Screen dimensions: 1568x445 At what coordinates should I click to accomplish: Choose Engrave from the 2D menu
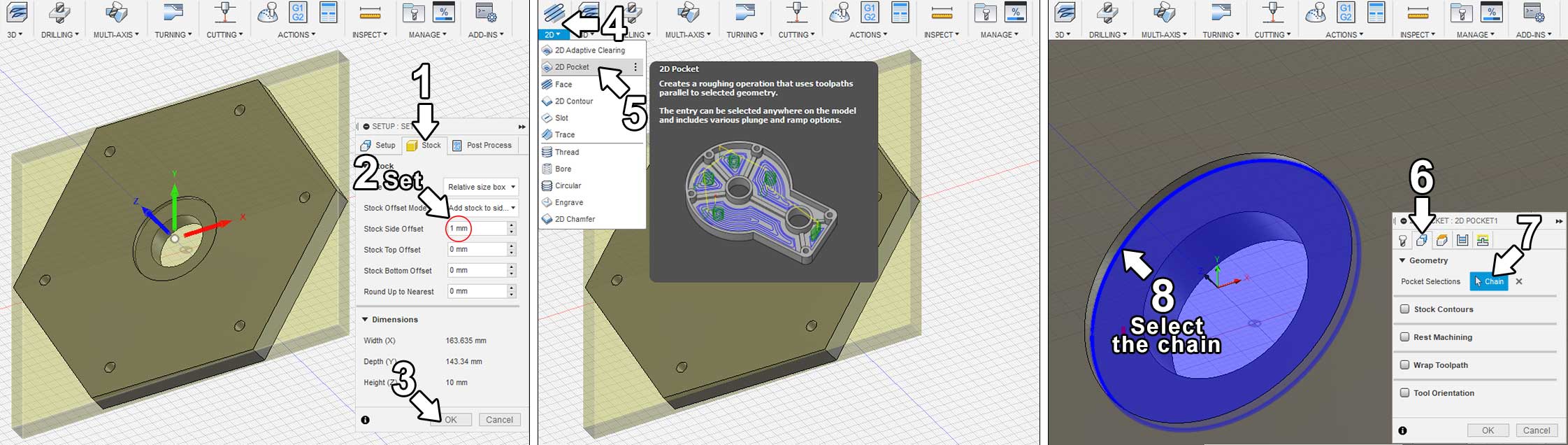click(x=591, y=202)
